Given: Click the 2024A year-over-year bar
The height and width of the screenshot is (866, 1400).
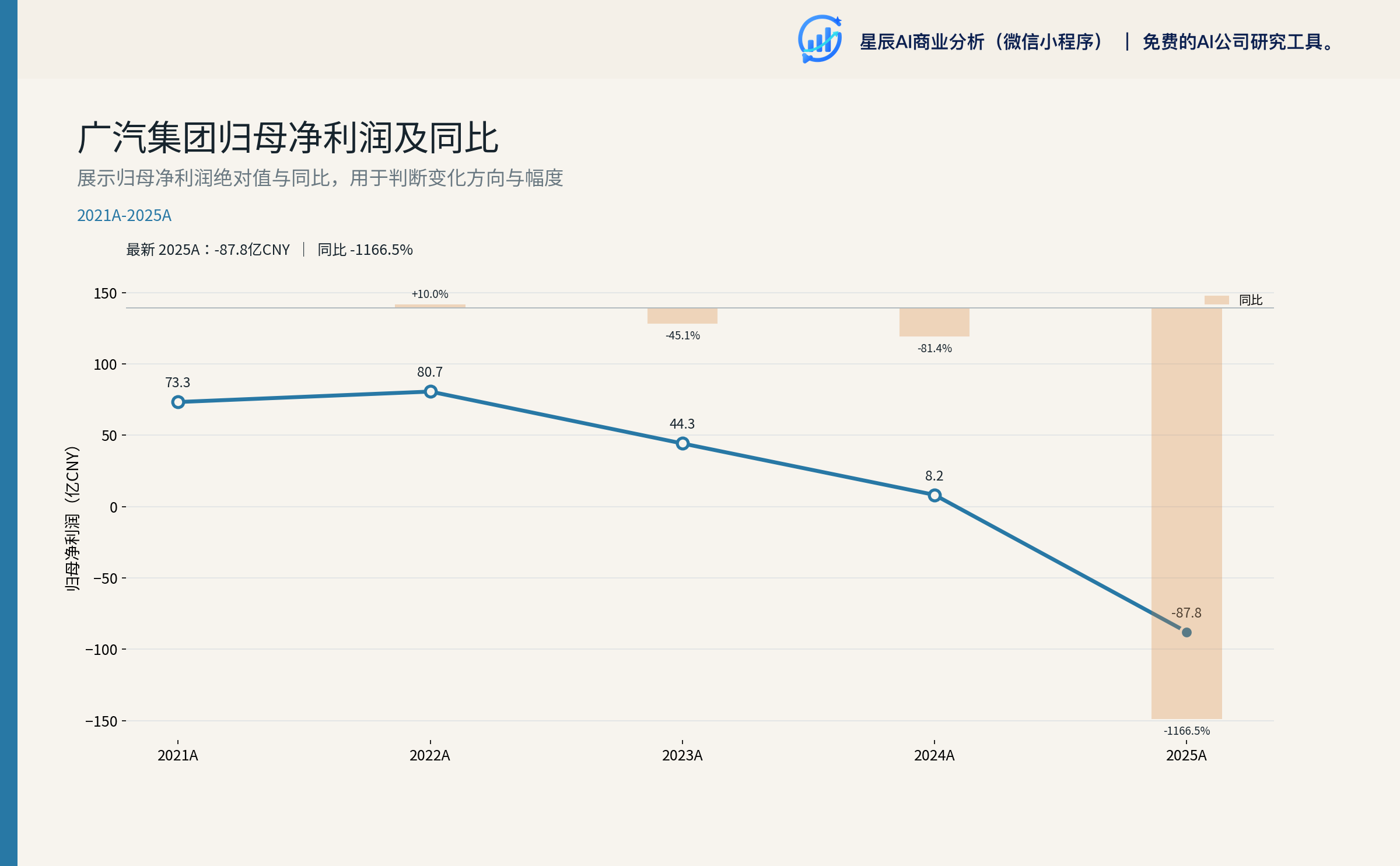Looking at the screenshot, I should [x=935, y=322].
